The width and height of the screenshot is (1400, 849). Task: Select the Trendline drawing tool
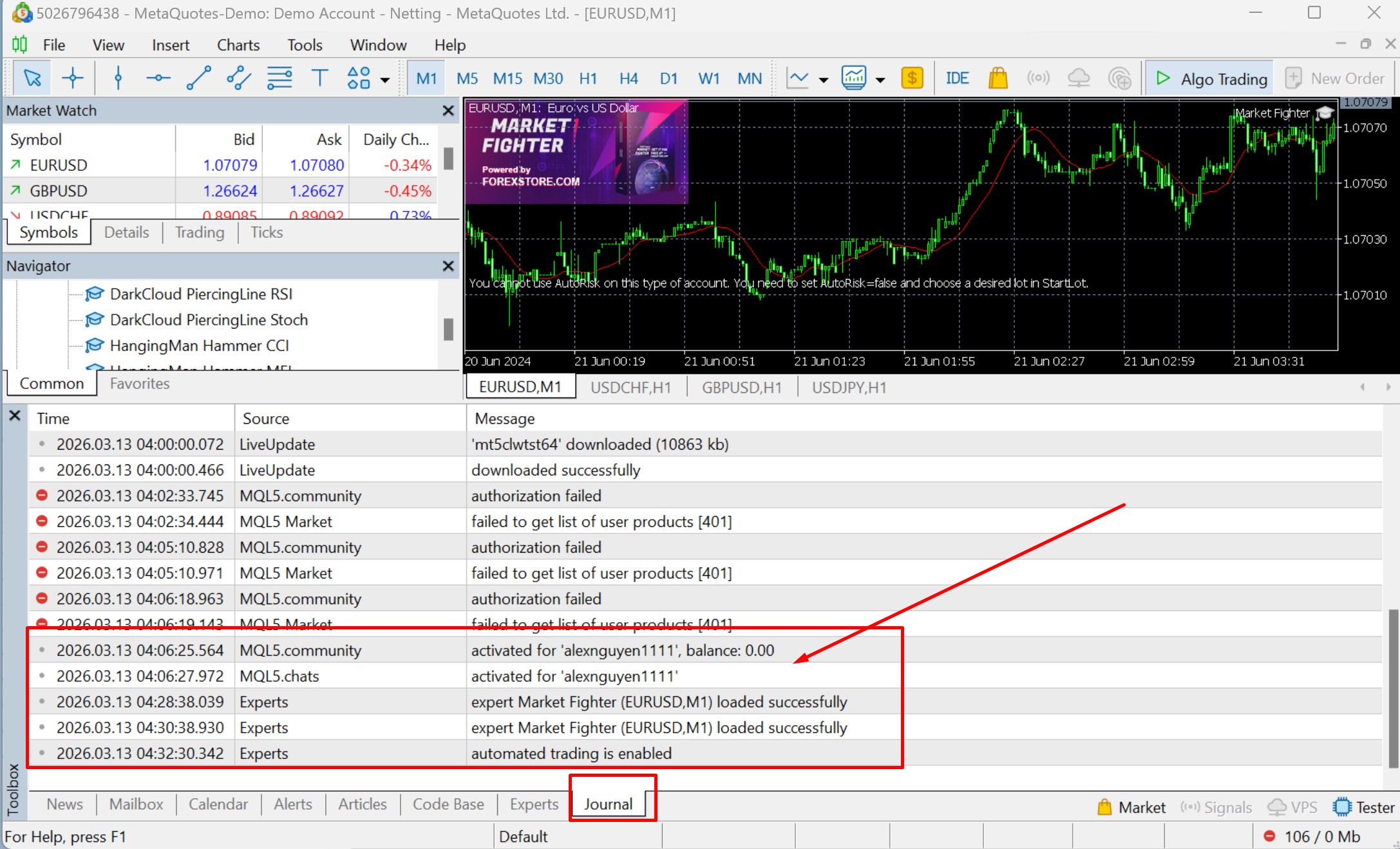tap(198, 77)
